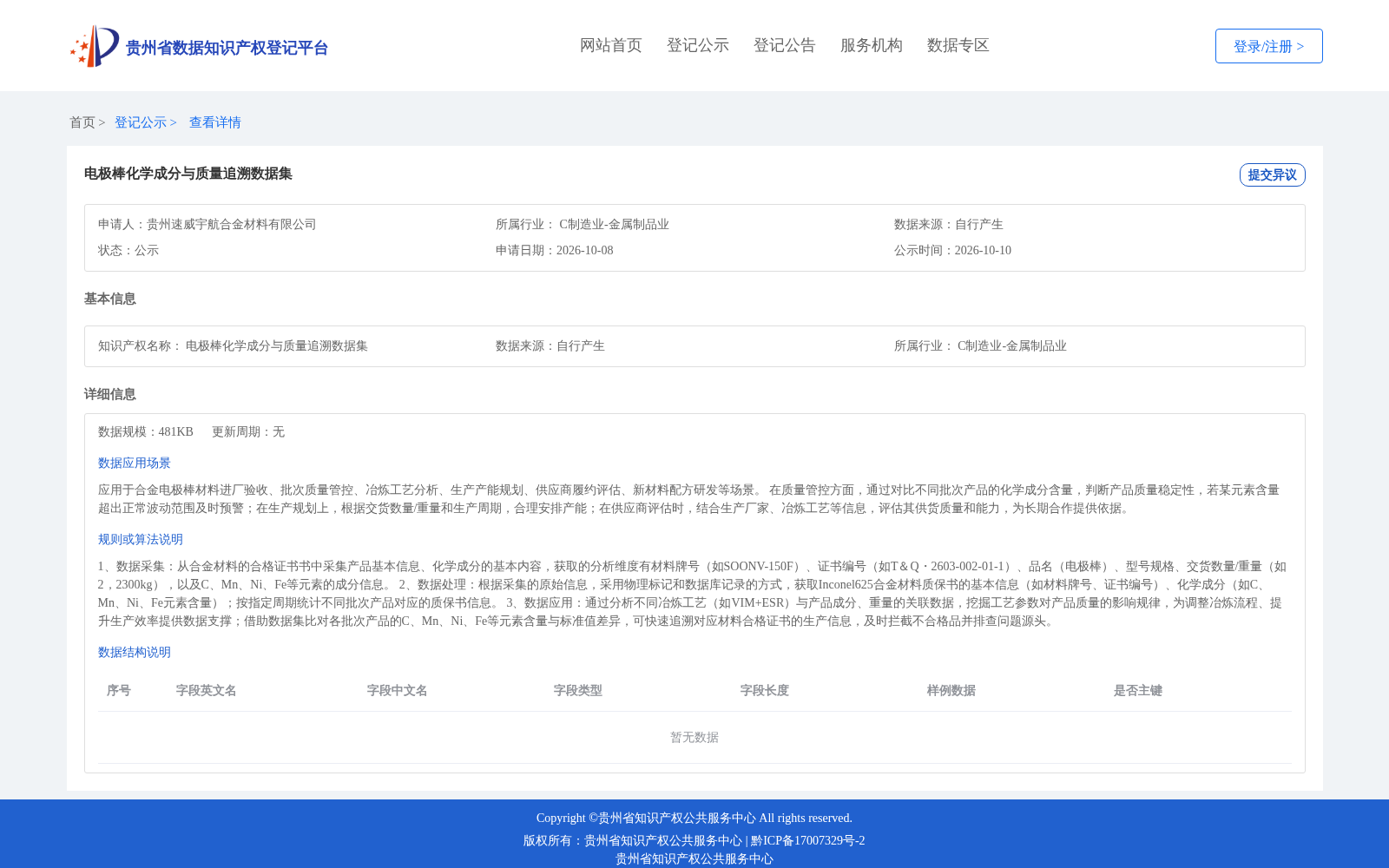Click 数据规模：481KB text
The height and width of the screenshot is (868, 1389).
pos(146,431)
